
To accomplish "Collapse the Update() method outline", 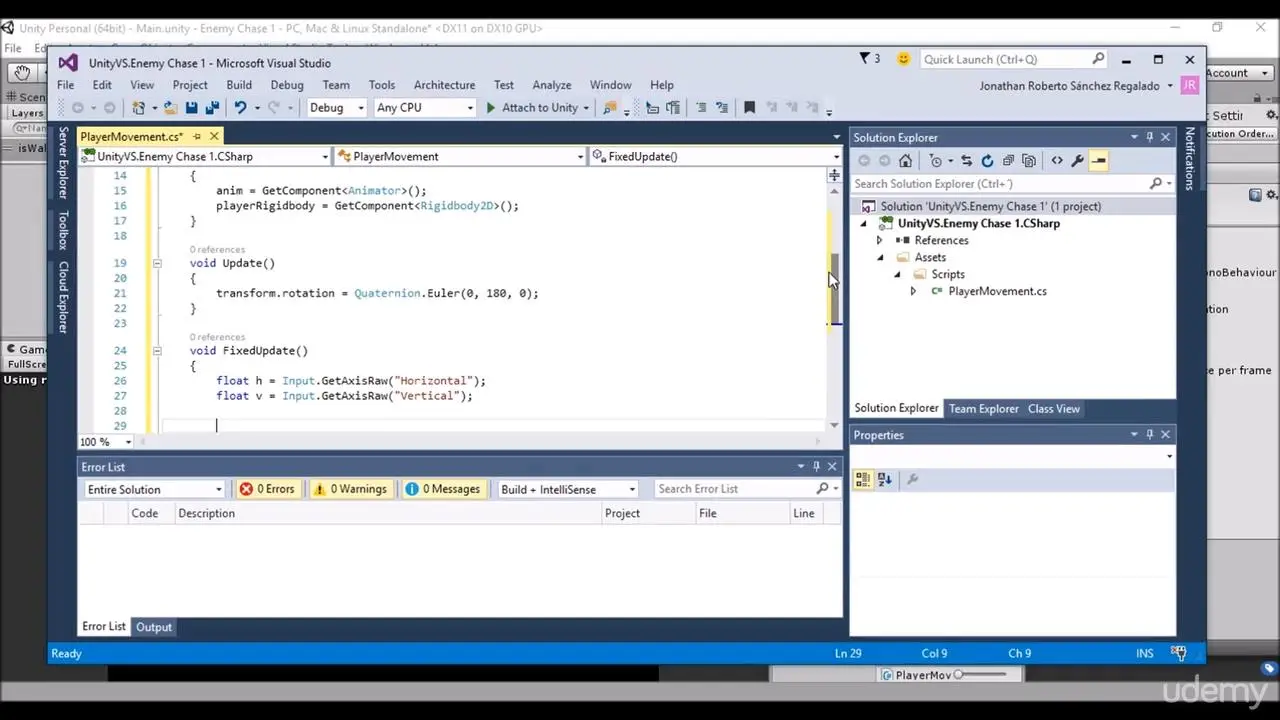I will [157, 263].
